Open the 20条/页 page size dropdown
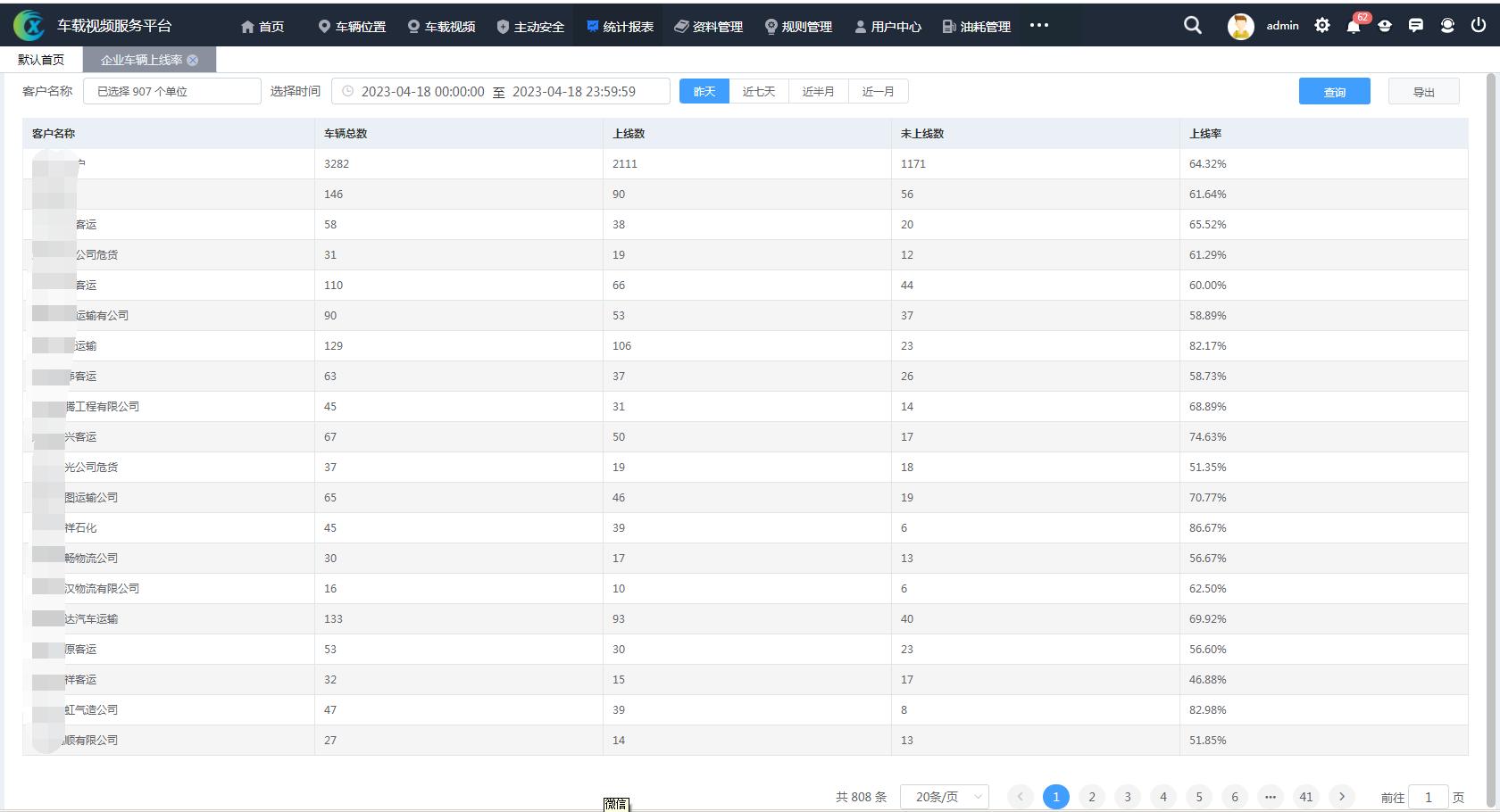The image size is (1500, 812). [x=944, y=796]
